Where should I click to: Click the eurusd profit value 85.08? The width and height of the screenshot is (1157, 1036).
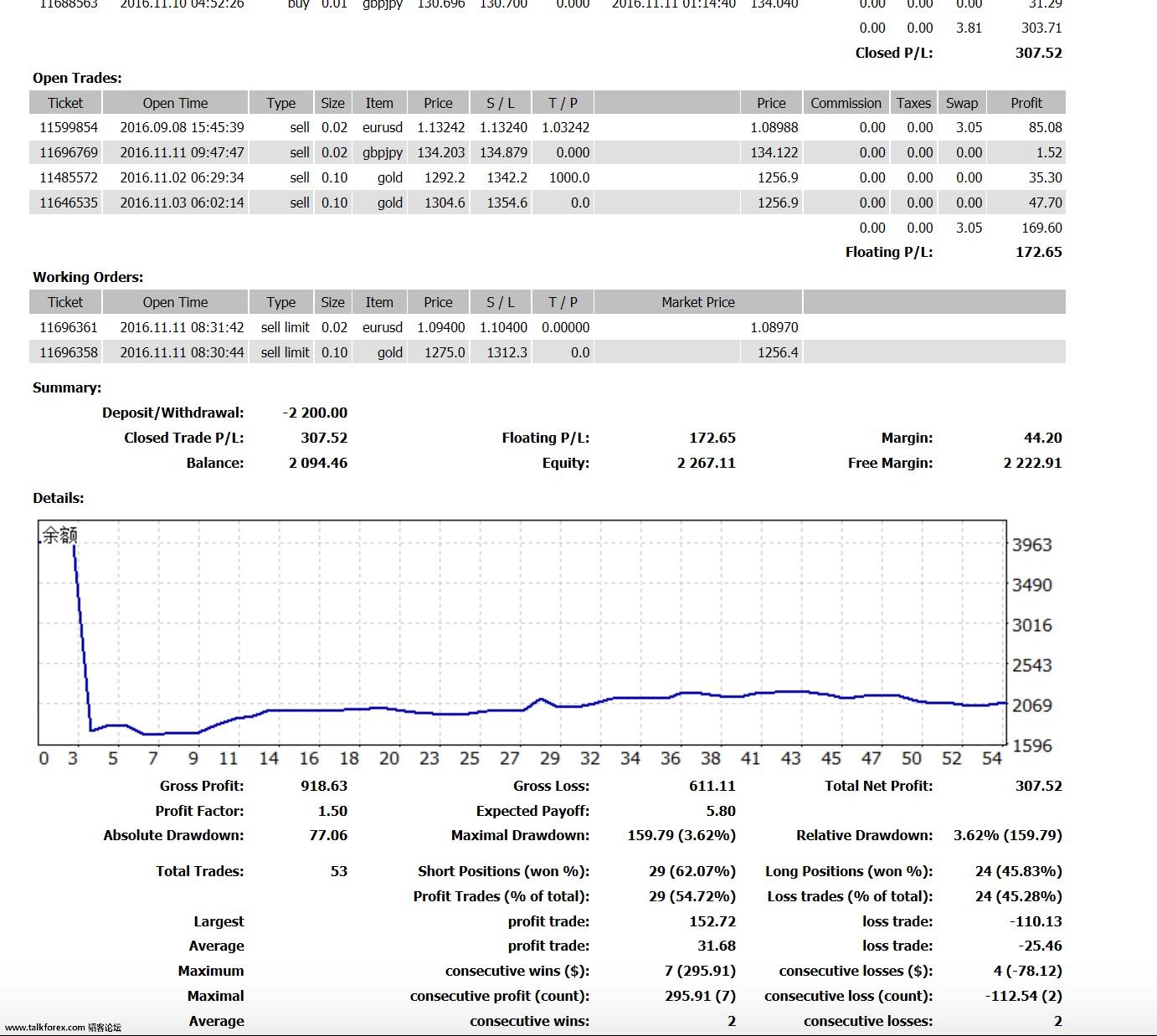(1045, 127)
